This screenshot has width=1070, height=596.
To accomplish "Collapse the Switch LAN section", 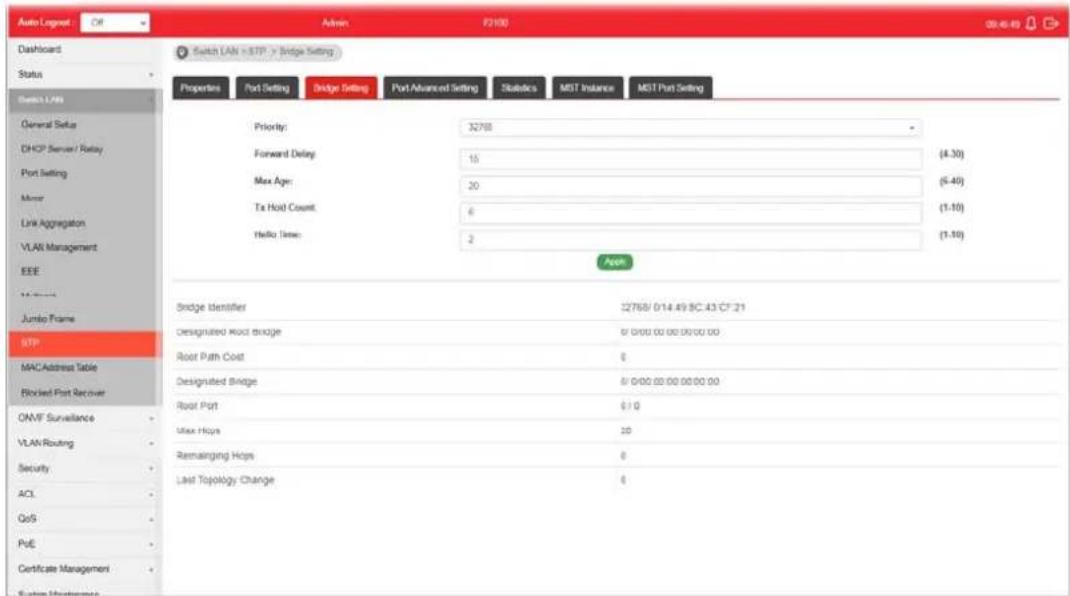I will (x=85, y=100).
